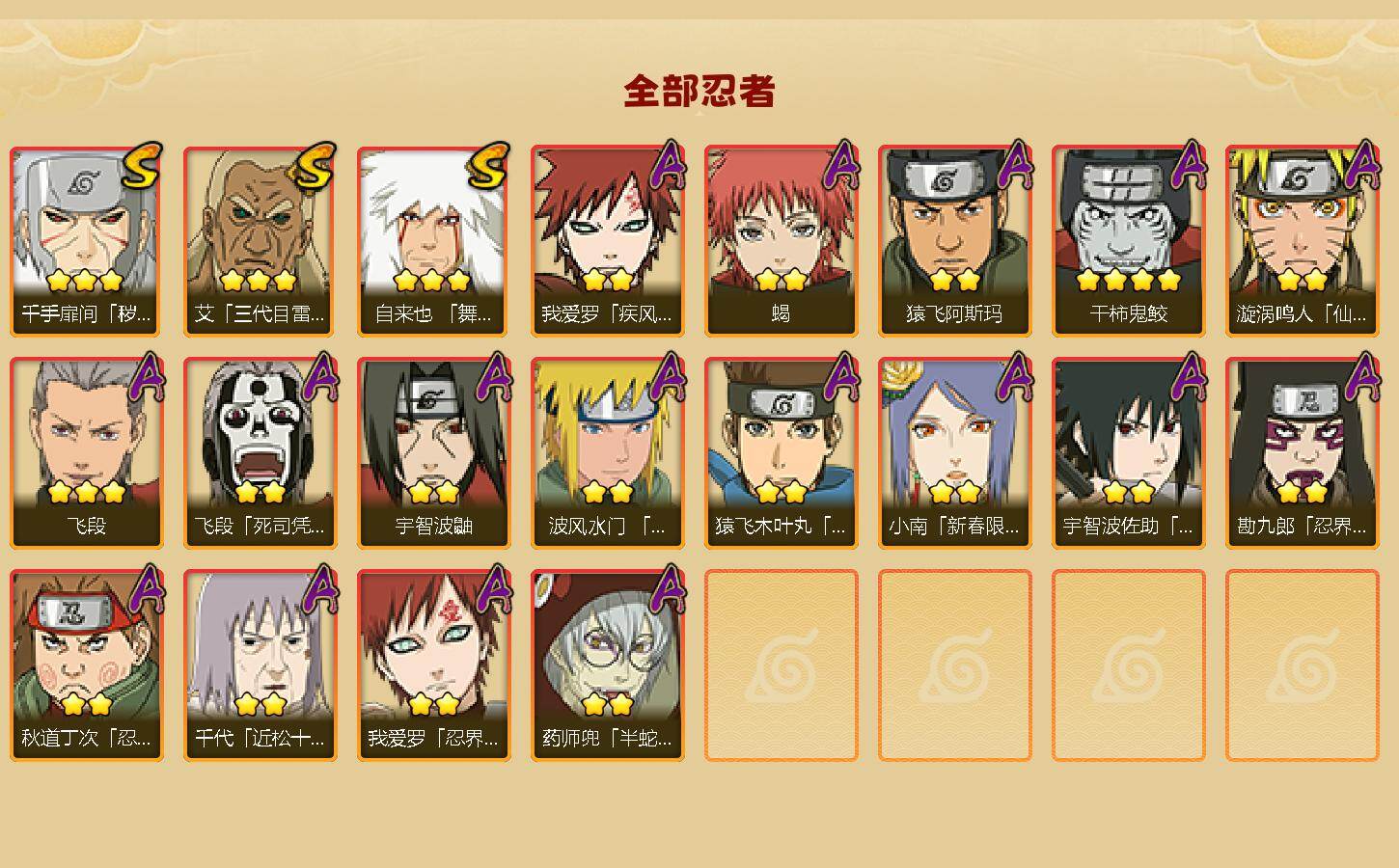Click the 干柿鬼鲛 four-star card
Screen dimensions: 1399x868
pyautogui.click(x=1129, y=241)
